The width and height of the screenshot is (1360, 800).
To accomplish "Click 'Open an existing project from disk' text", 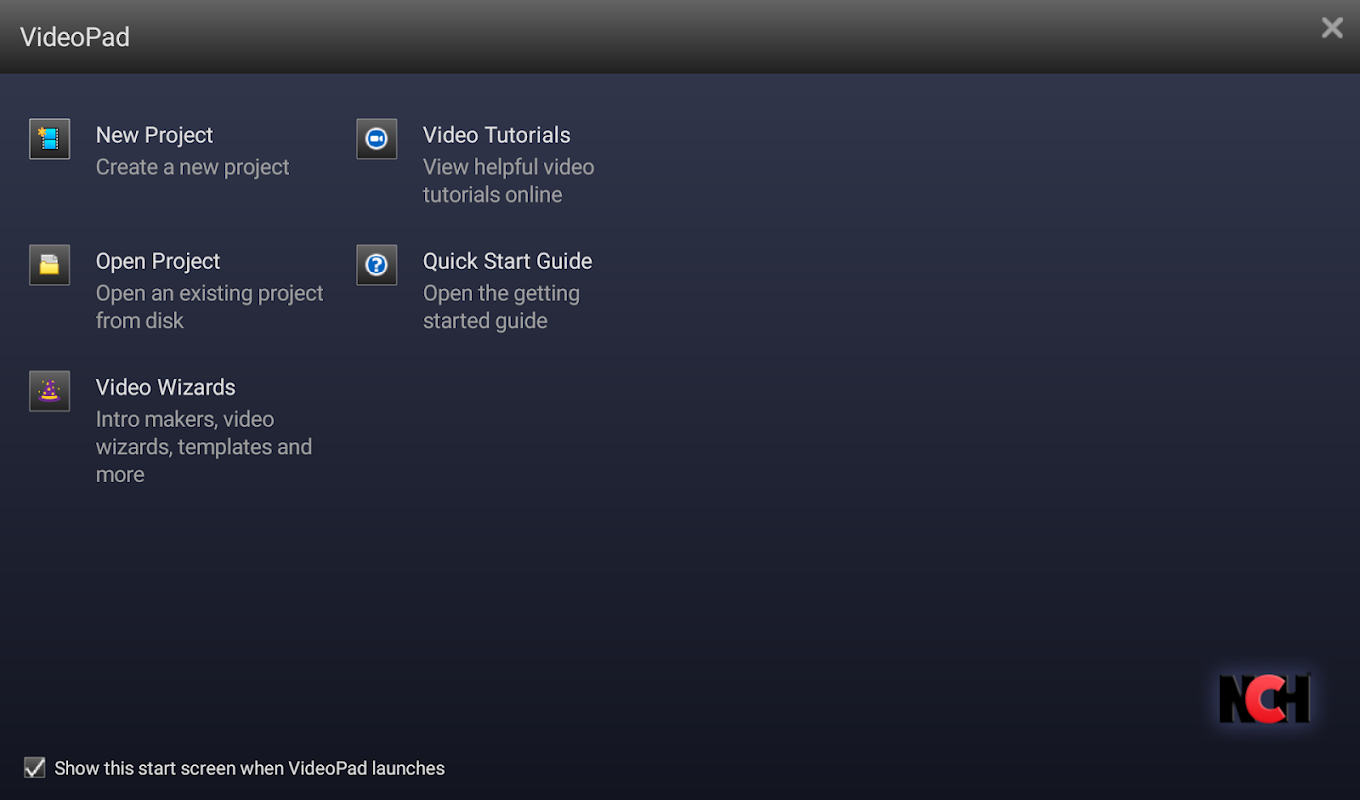I will tap(210, 307).
